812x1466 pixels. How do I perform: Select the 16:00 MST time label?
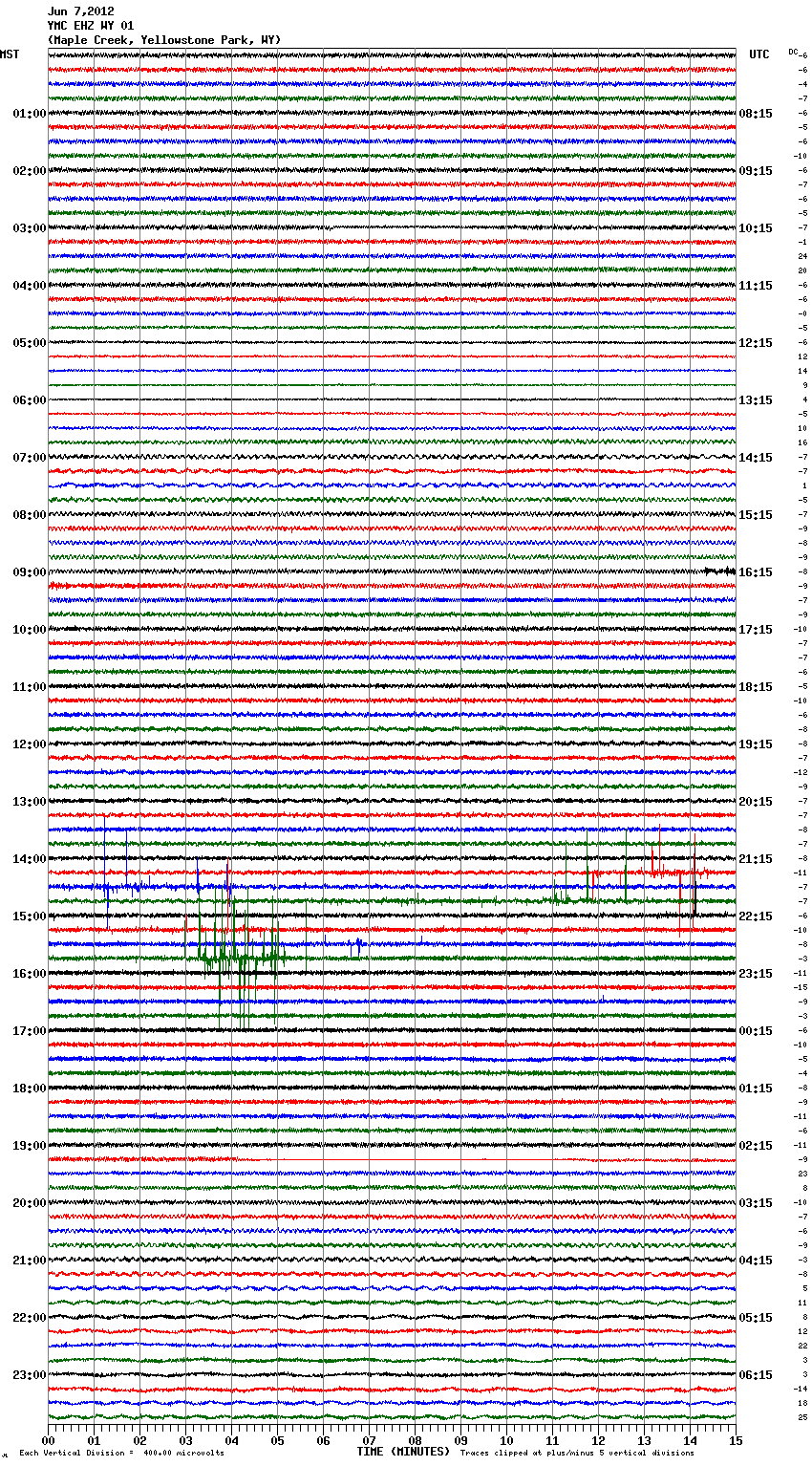coord(30,974)
